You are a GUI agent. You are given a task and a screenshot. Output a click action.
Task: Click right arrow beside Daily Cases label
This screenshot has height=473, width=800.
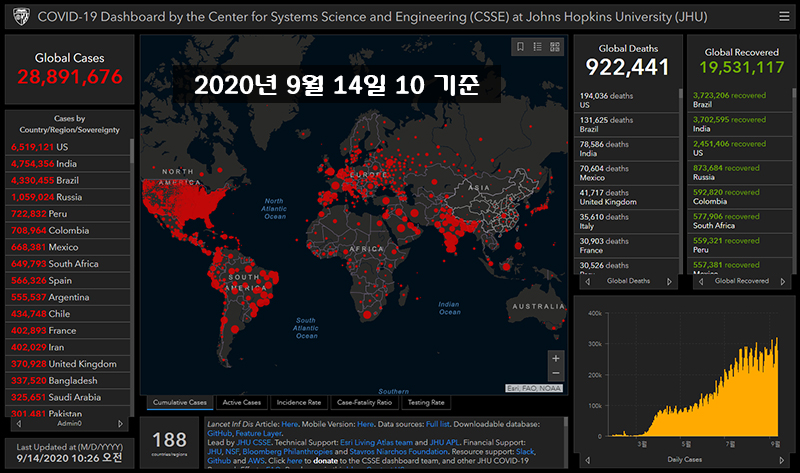782,460
